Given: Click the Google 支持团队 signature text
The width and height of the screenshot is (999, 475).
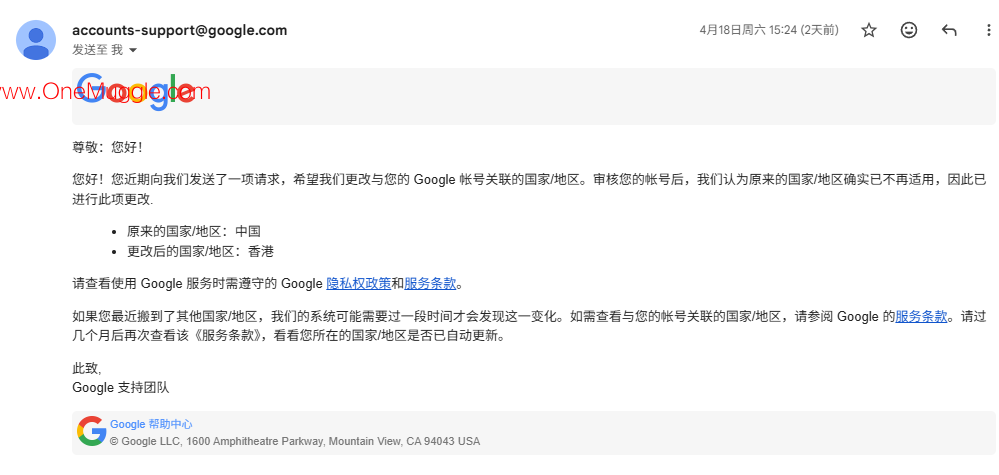Looking at the screenshot, I should [x=120, y=387].
